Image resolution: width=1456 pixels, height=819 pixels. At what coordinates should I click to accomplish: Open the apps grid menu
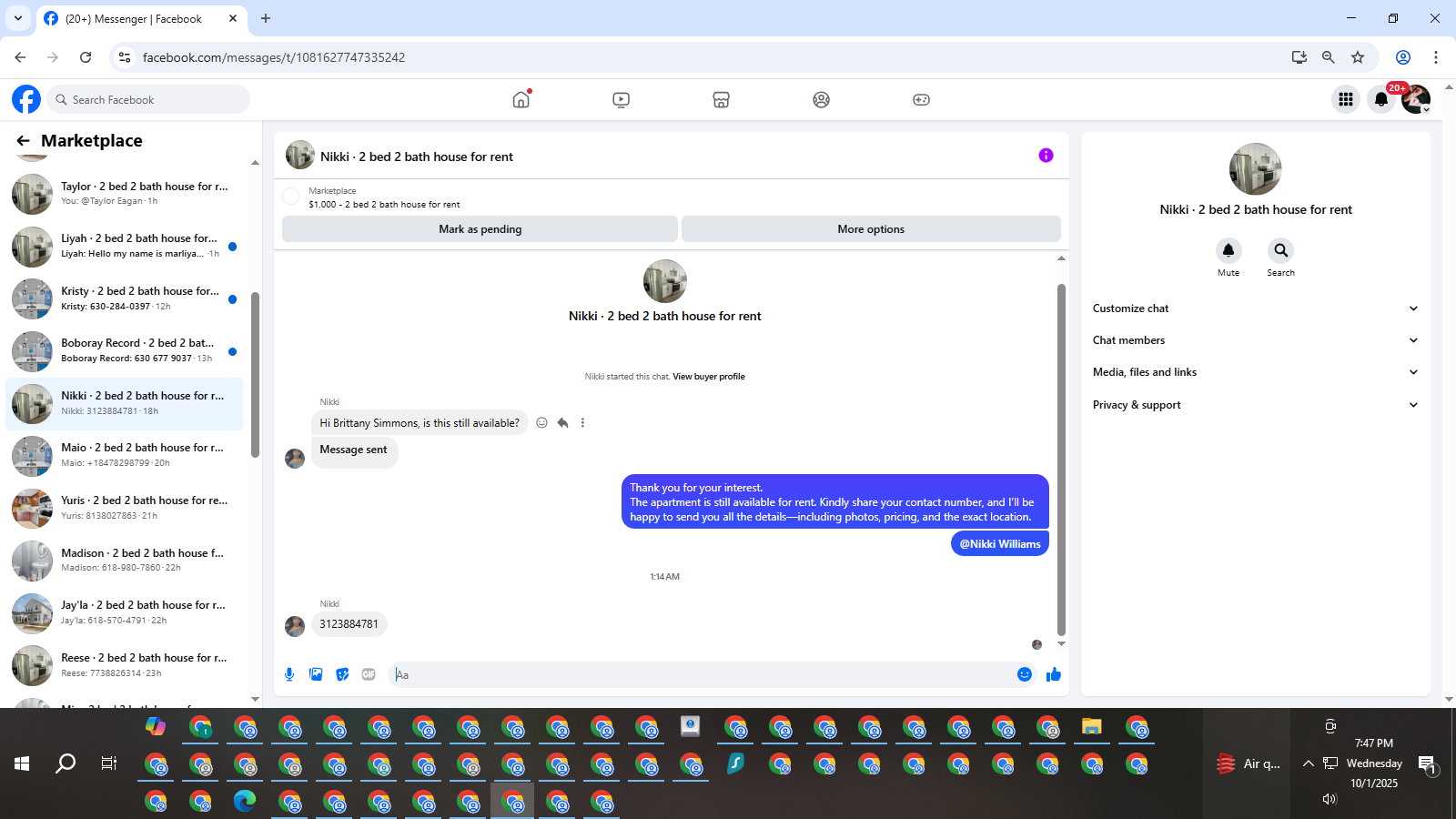pyautogui.click(x=1345, y=99)
